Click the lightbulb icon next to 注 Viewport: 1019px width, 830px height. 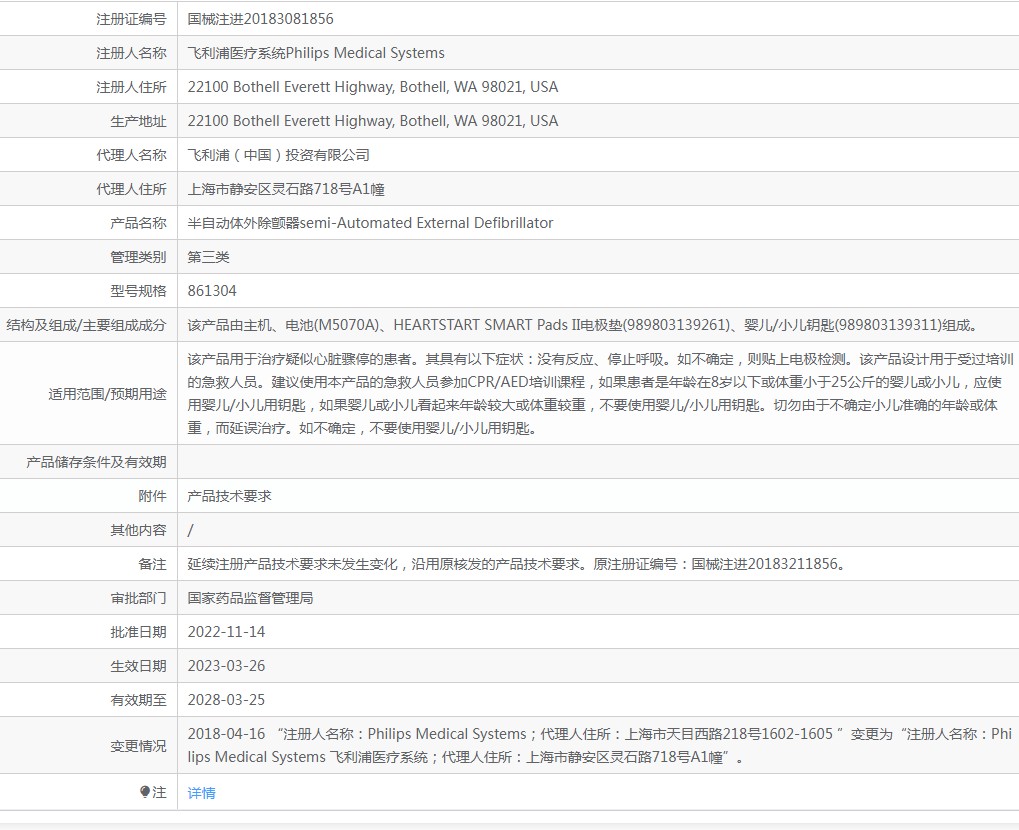coord(145,792)
